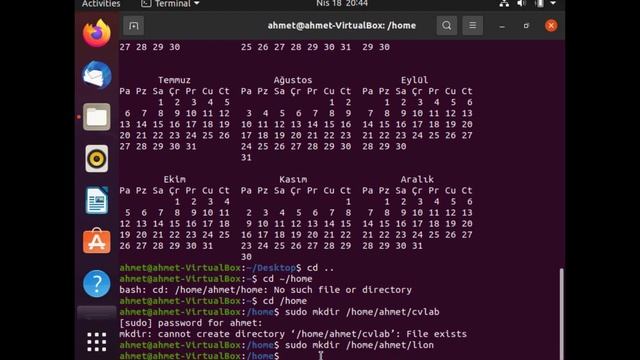Screen dimensions: 640x360
Task: Expand the system menu arrow
Action: (x=553, y=4)
